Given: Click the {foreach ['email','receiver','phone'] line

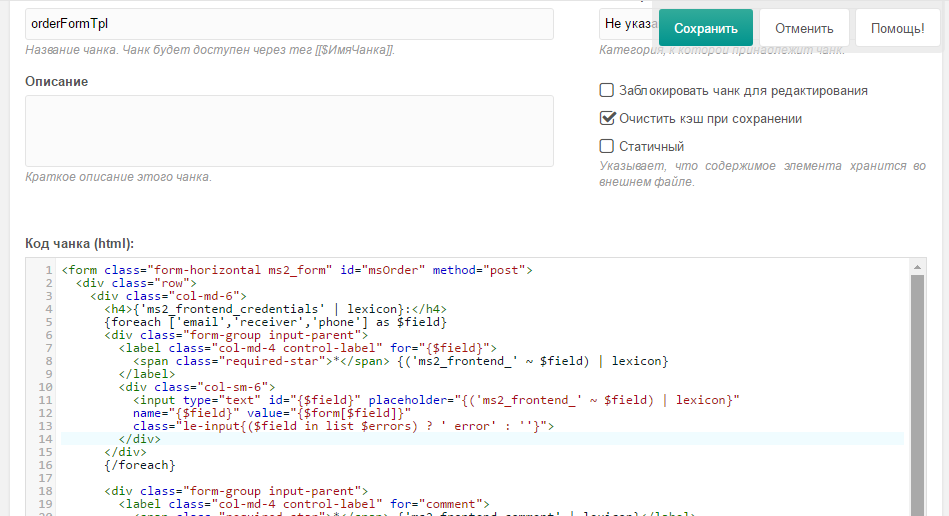Looking at the screenshot, I should click(275, 322).
